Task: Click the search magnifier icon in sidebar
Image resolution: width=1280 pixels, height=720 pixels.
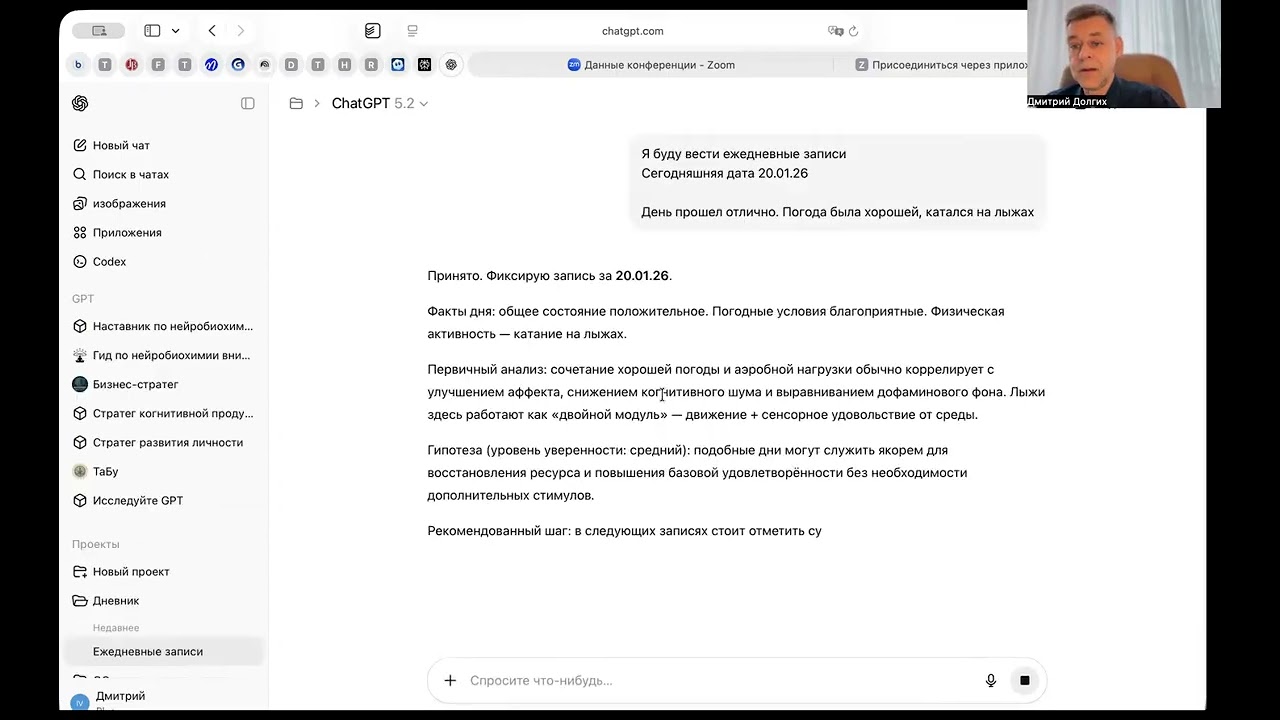Action: [80, 174]
